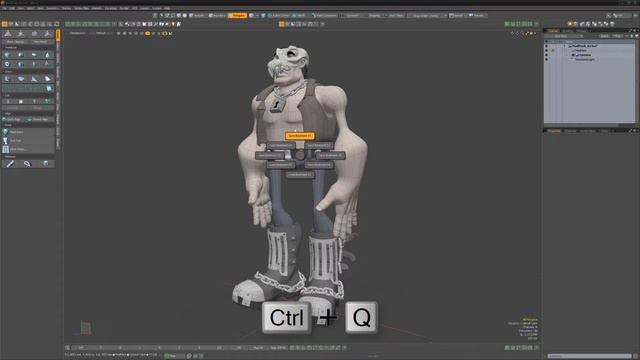Switch to Vertices selection mode
This screenshot has height=360, width=640.
pos(197,16)
